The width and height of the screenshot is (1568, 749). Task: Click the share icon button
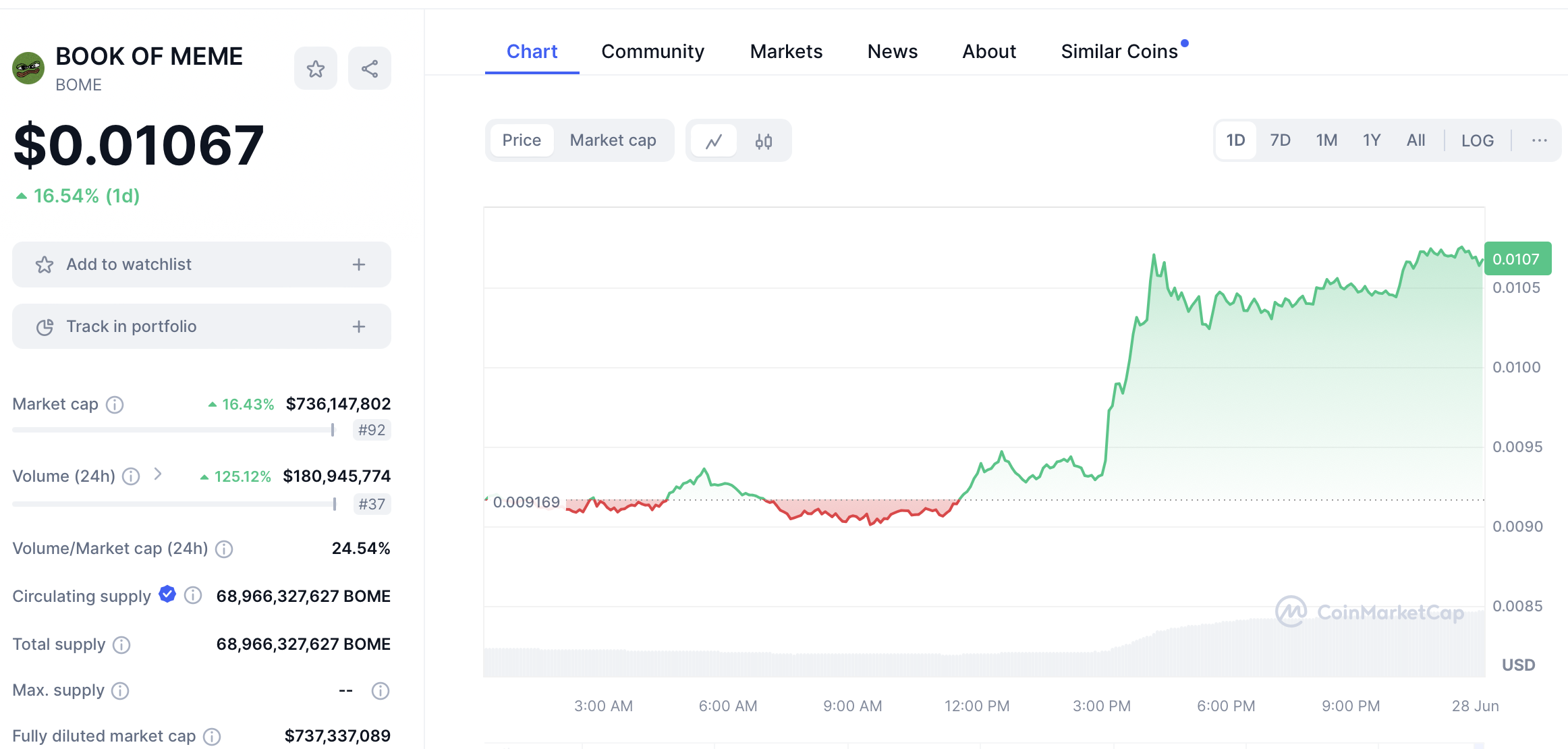[x=369, y=68]
